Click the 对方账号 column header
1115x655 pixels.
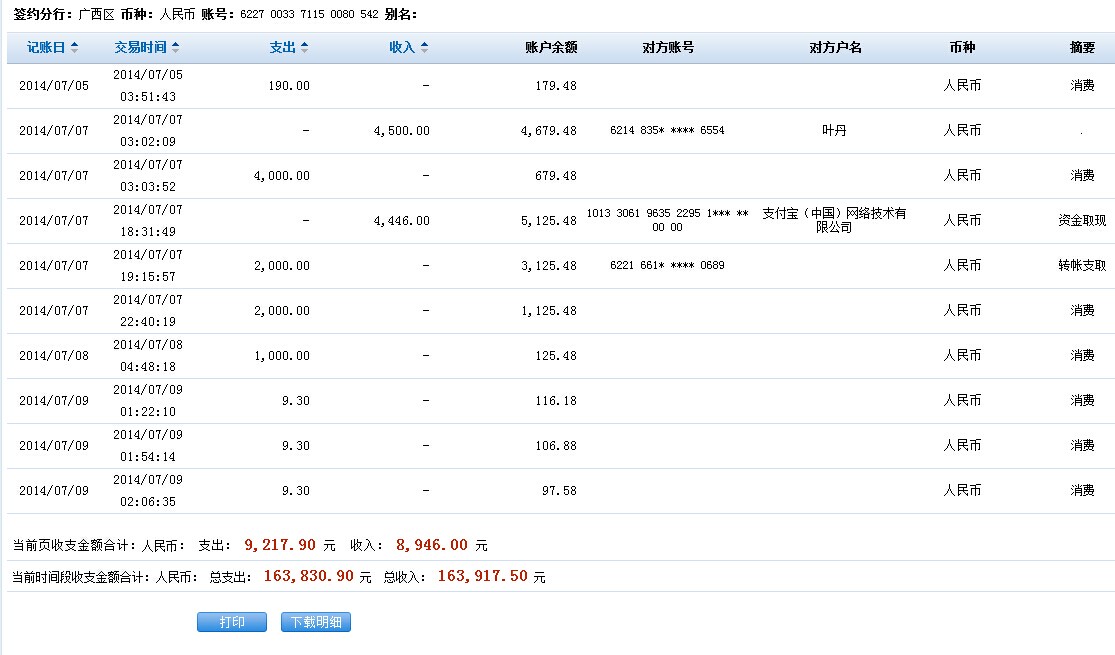coord(668,48)
